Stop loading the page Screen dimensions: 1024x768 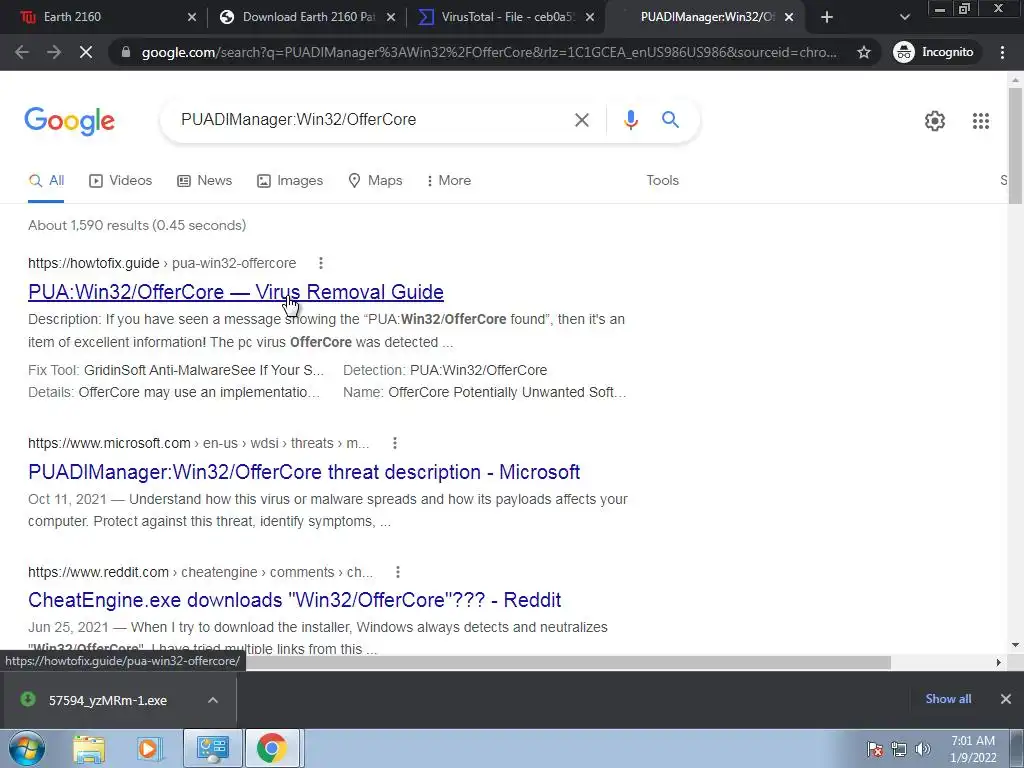tap(86, 52)
